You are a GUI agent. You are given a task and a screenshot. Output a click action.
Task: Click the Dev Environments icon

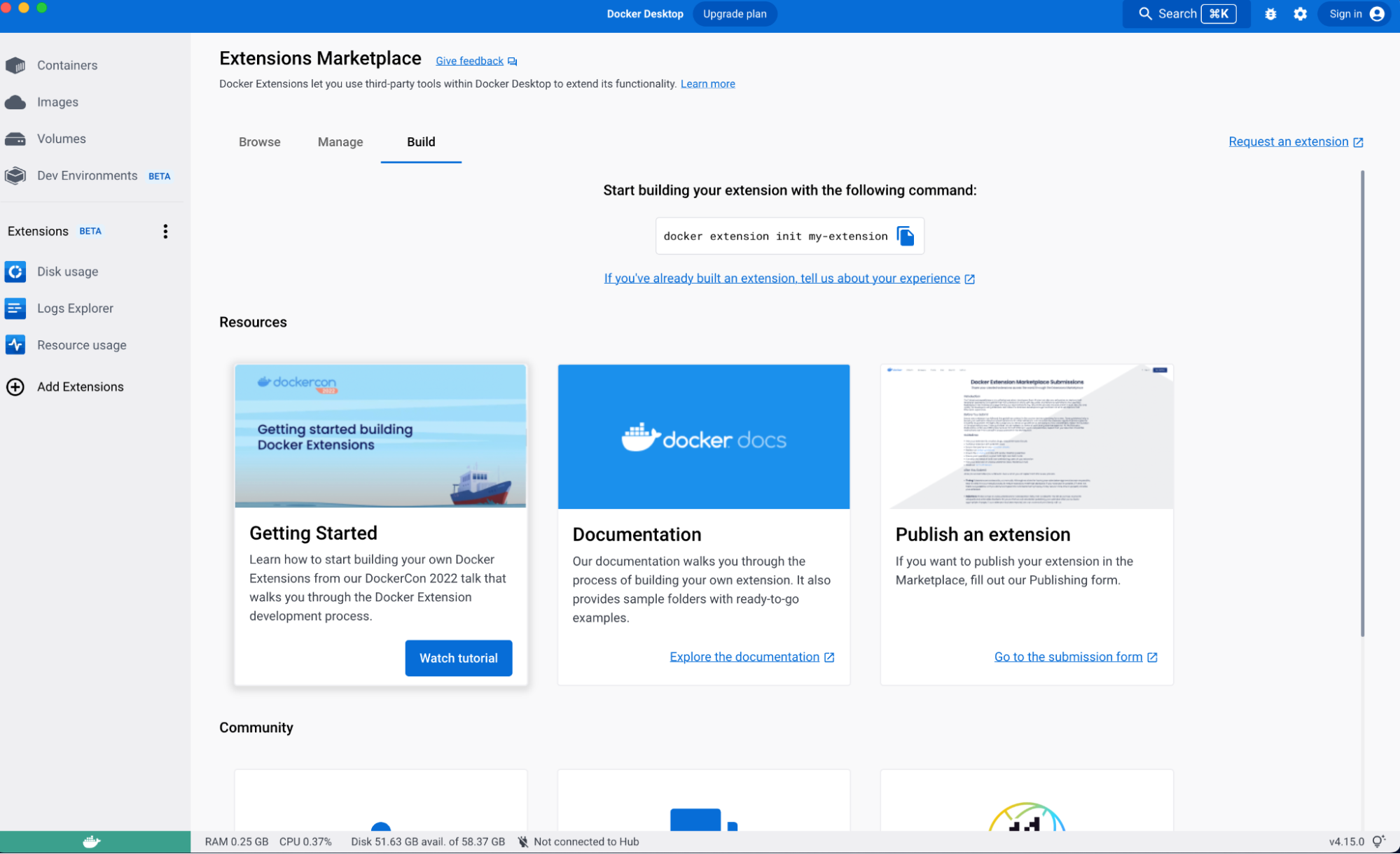click(17, 175)
